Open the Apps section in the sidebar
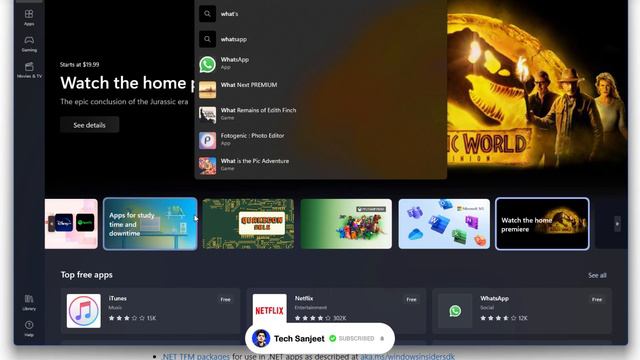The image size is (640, 360). pyautogui.click(x=29, y=18)
